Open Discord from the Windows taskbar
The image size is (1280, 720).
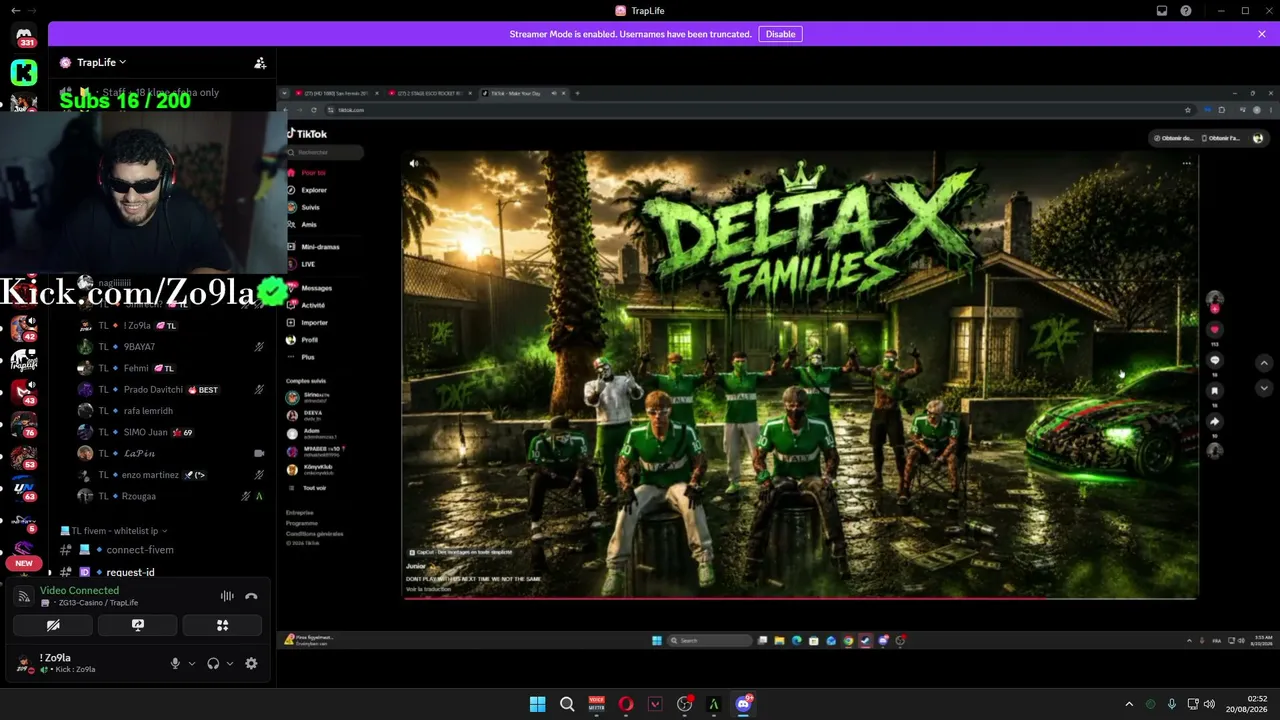(743, 704)
